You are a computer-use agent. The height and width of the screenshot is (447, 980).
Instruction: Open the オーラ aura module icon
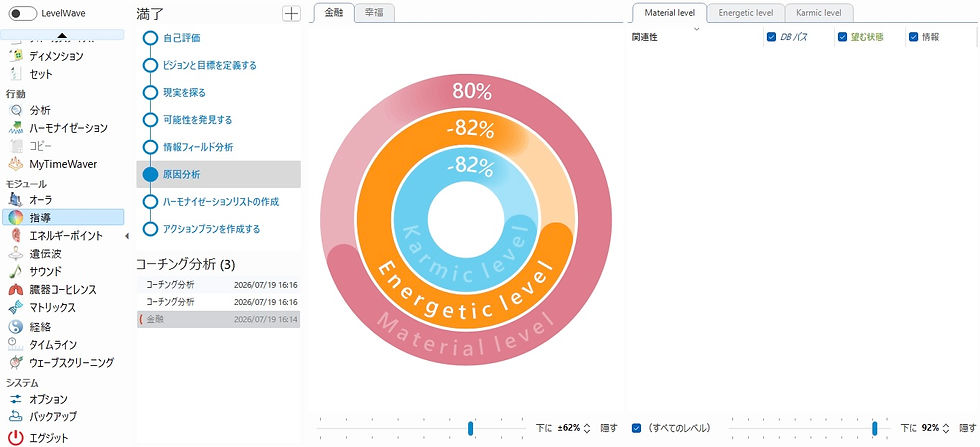click(x=16, y=200)
